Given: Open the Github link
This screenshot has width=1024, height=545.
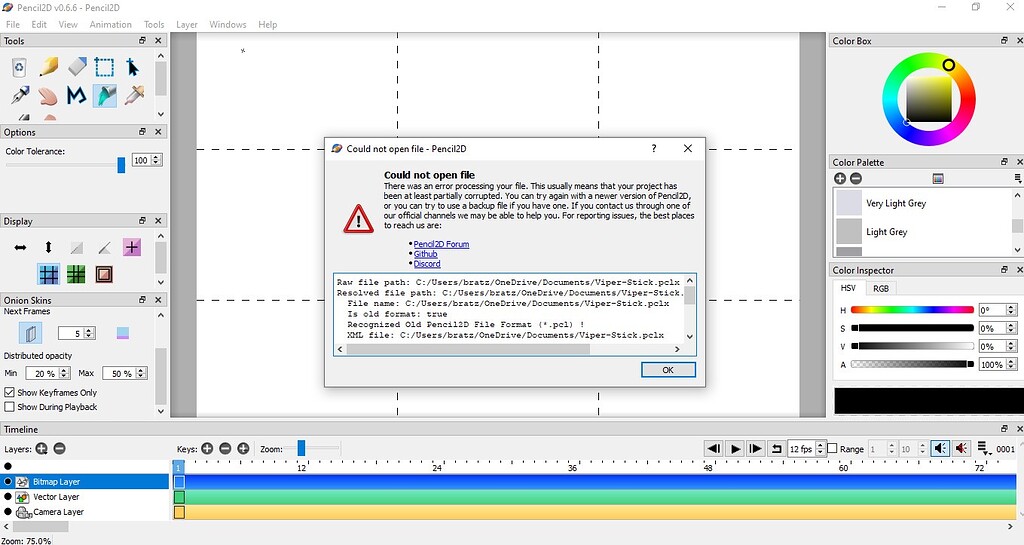Looking at the screenshot, I should click(x=425, y=254).
